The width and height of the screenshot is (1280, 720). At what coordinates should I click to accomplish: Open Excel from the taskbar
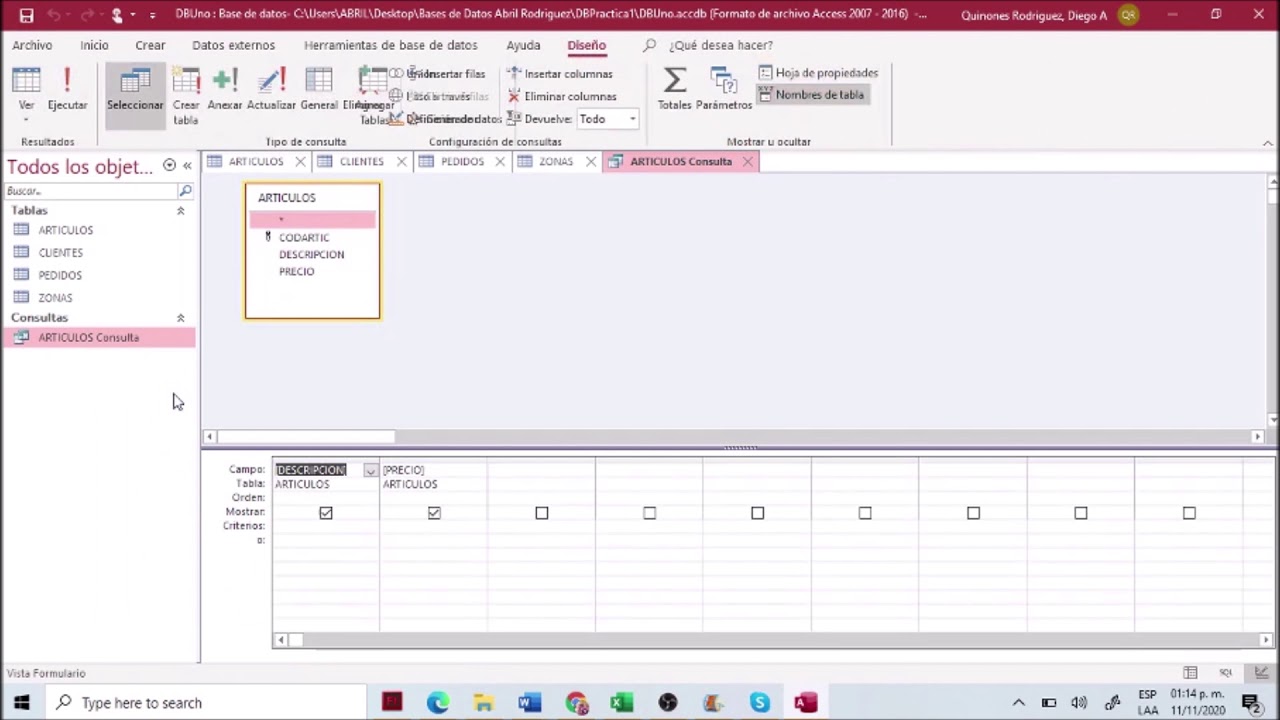(621, 703)
